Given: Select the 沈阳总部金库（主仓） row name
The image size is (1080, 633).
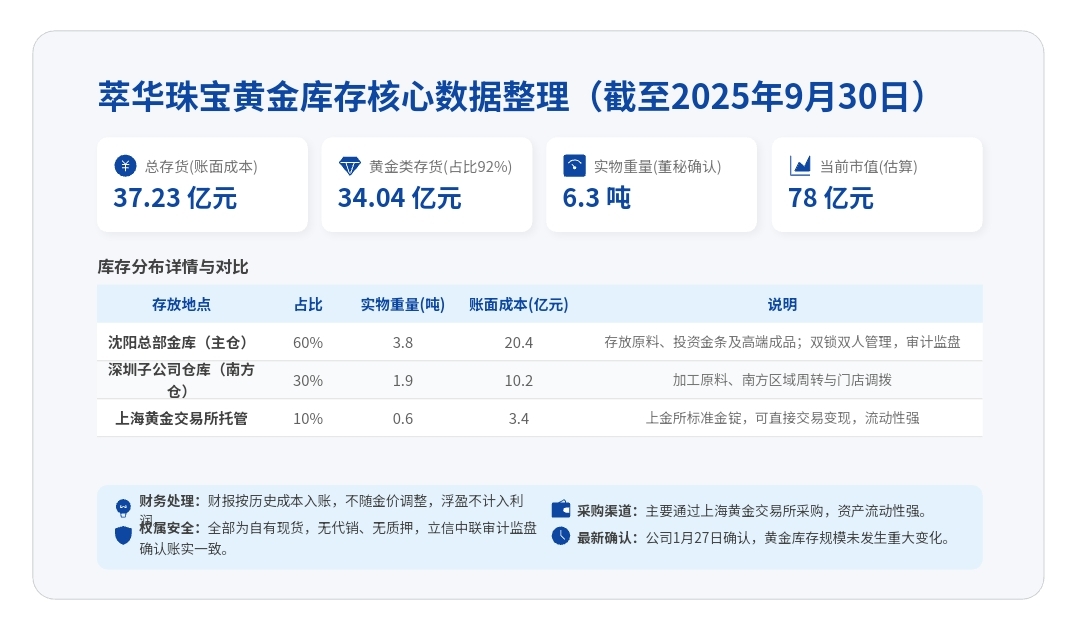Looking at the screenshot, I should pyautogui.click(x=181, y=342).
